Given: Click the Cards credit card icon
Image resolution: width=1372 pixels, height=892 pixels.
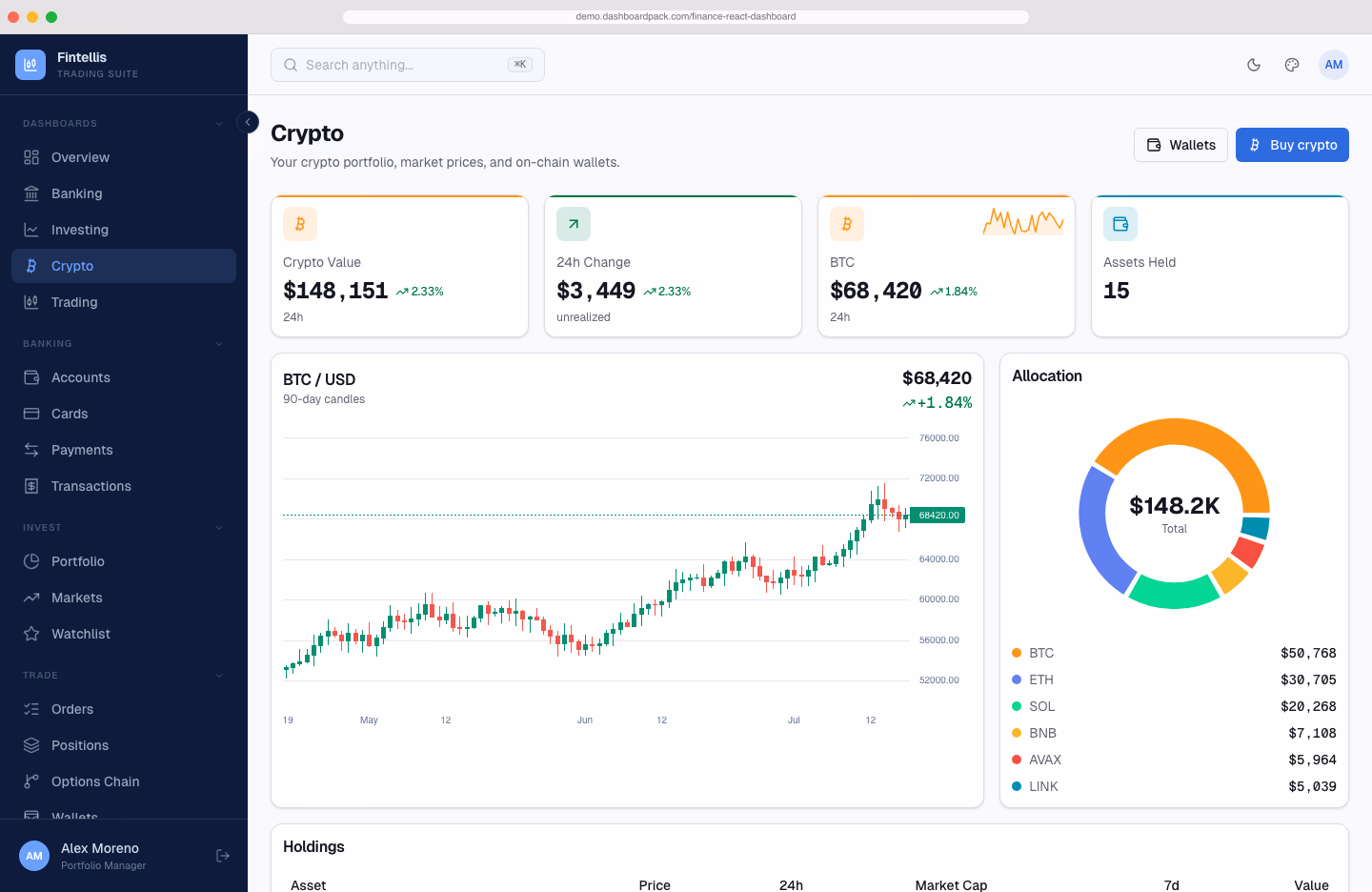Looking at the screenshot, I should click(31, 414).
